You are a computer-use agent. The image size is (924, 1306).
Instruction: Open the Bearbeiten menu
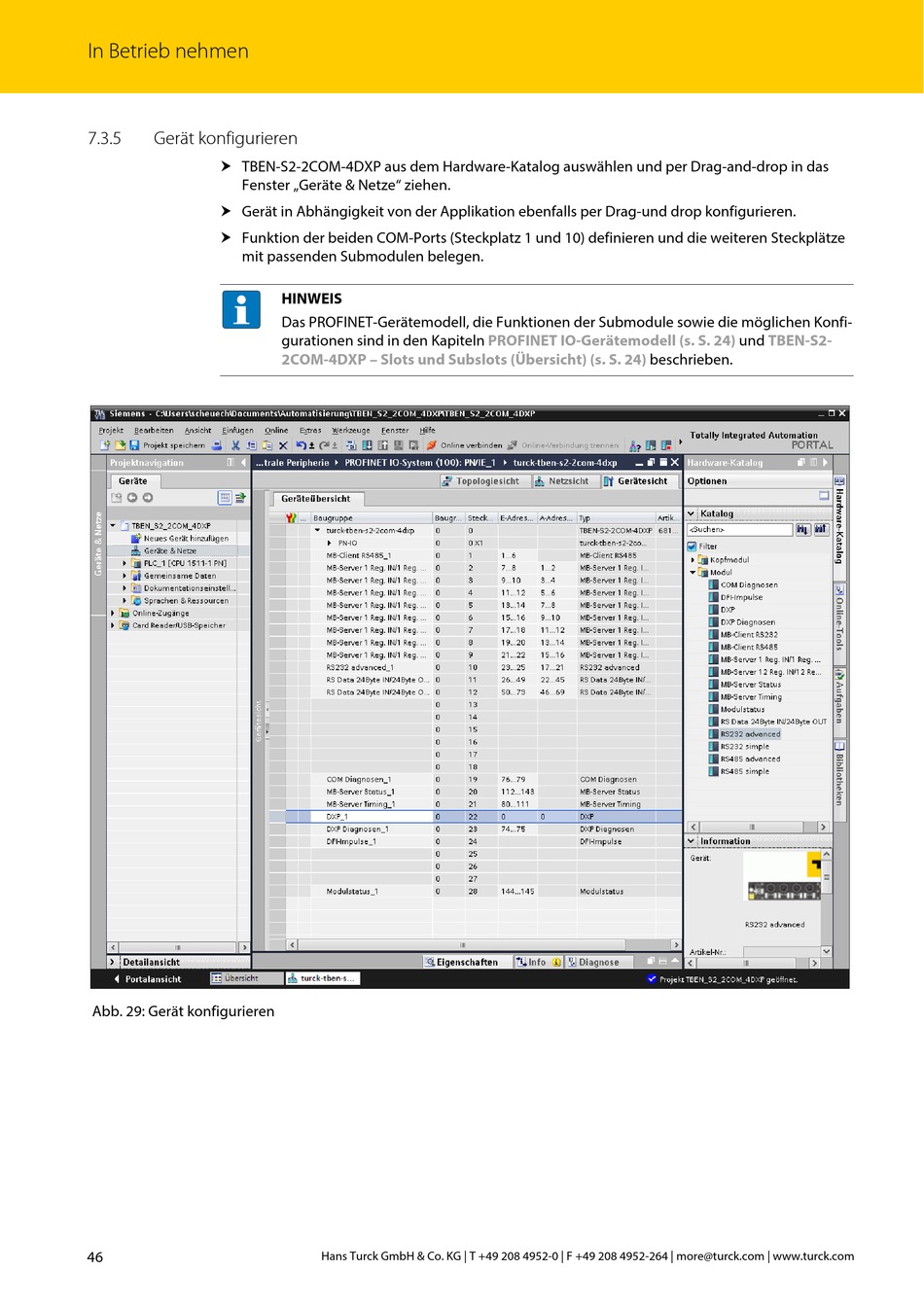pyautogui.click(x=154, y=430)
